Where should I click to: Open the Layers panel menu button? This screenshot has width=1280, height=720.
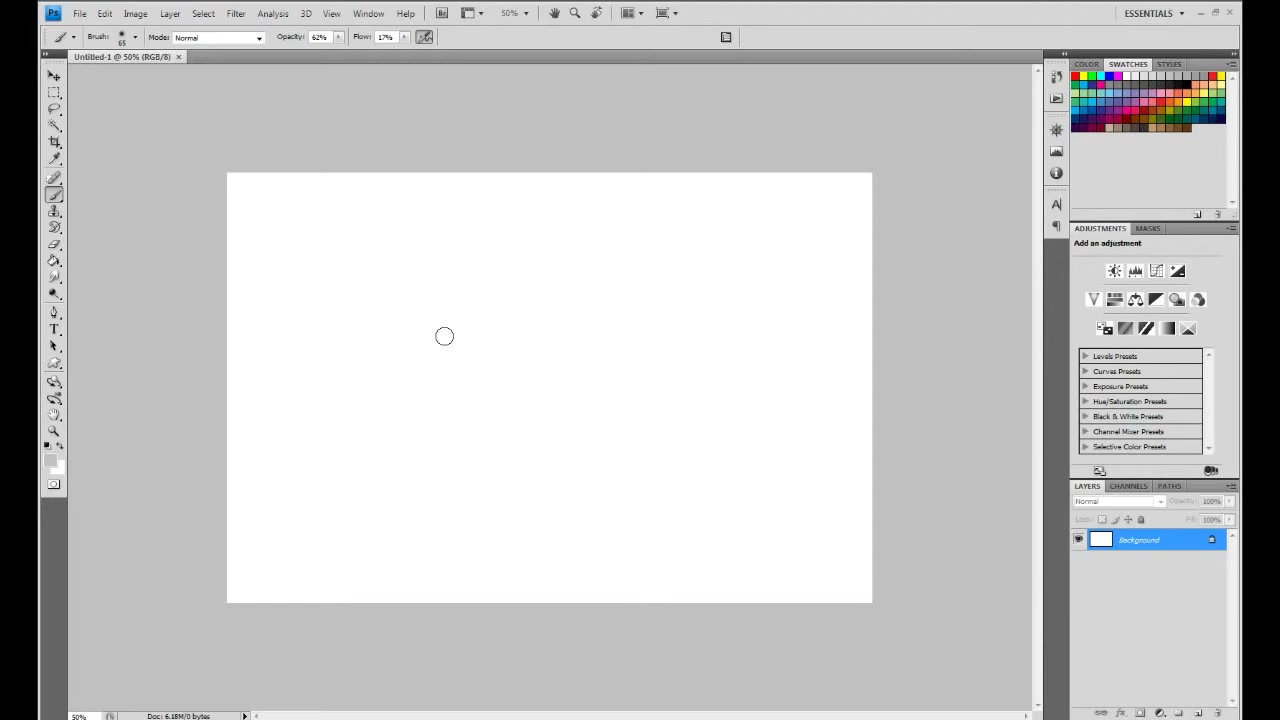[1232, 486]
